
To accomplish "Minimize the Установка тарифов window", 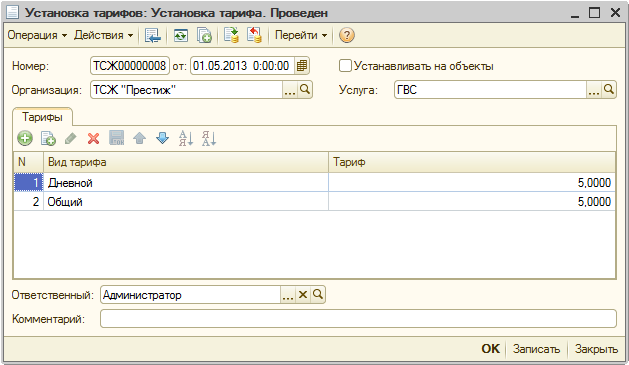I will coord(575,13).
